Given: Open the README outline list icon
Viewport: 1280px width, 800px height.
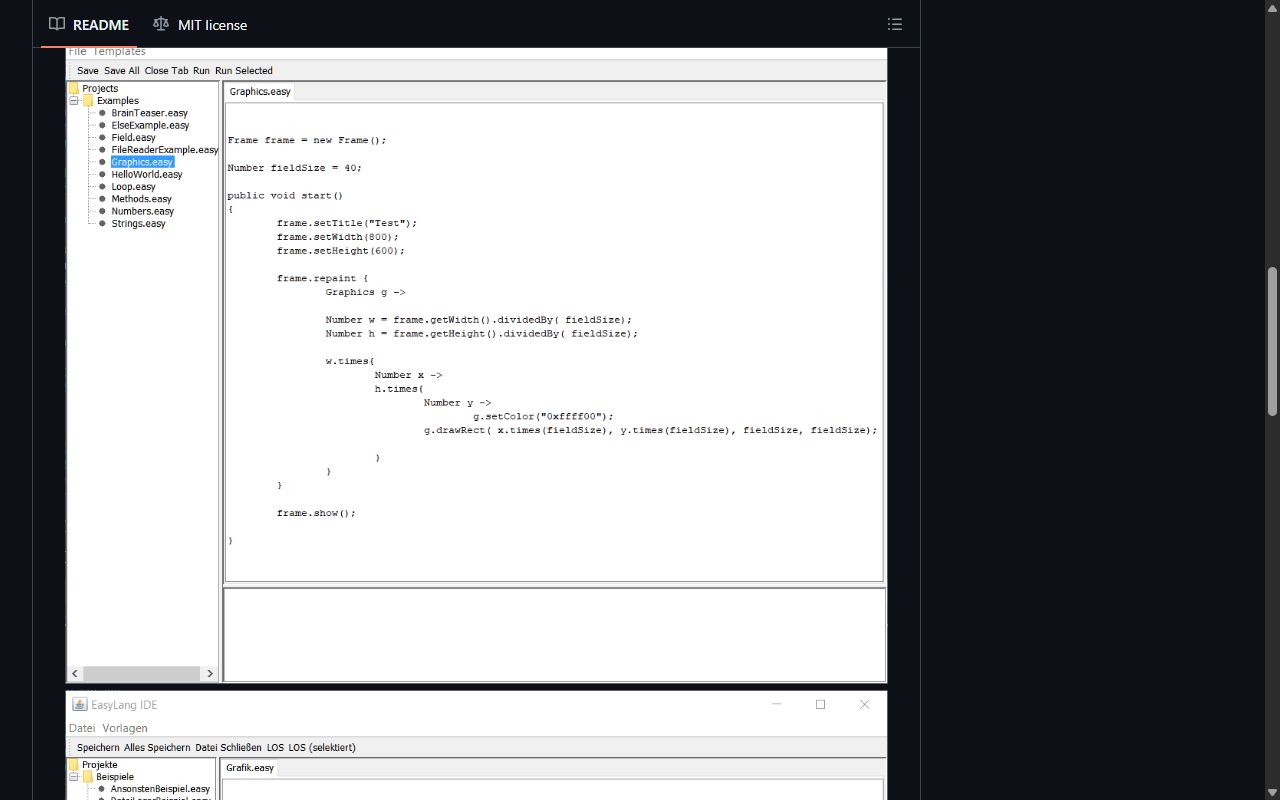Looking at the screenshot, I should [895, 24].
